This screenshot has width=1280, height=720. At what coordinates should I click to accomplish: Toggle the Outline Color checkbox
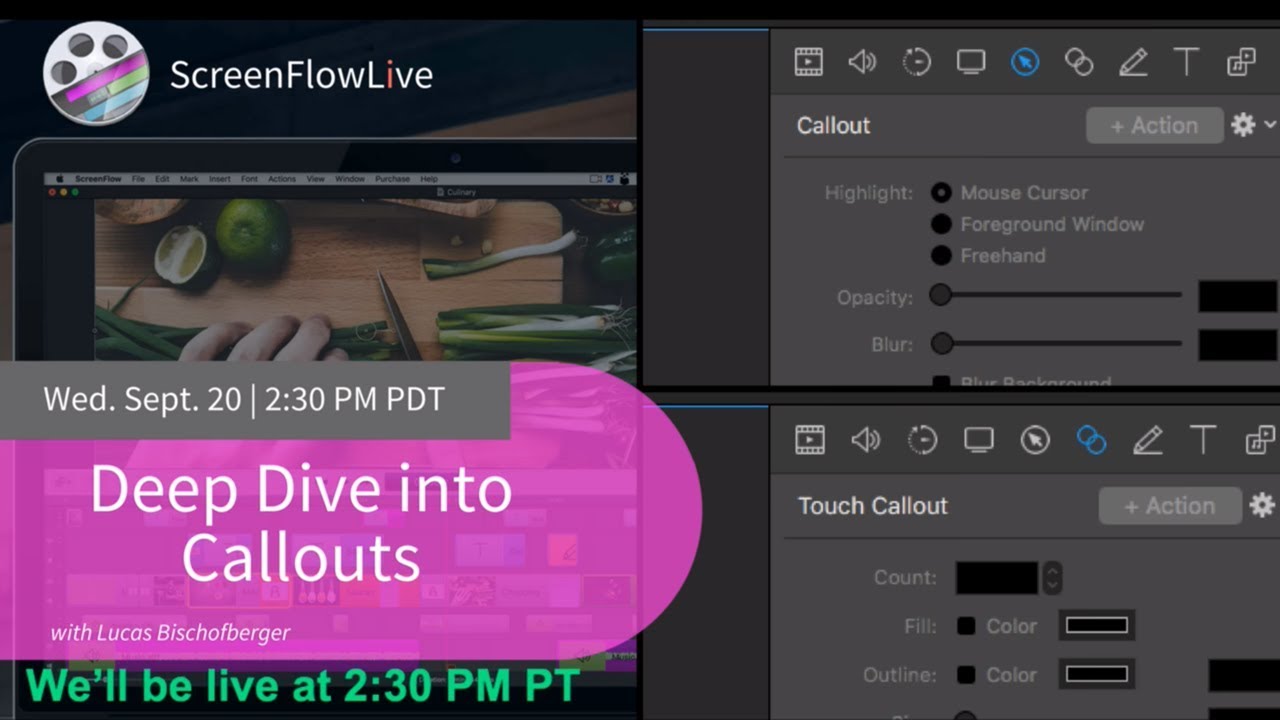(966, 675)
